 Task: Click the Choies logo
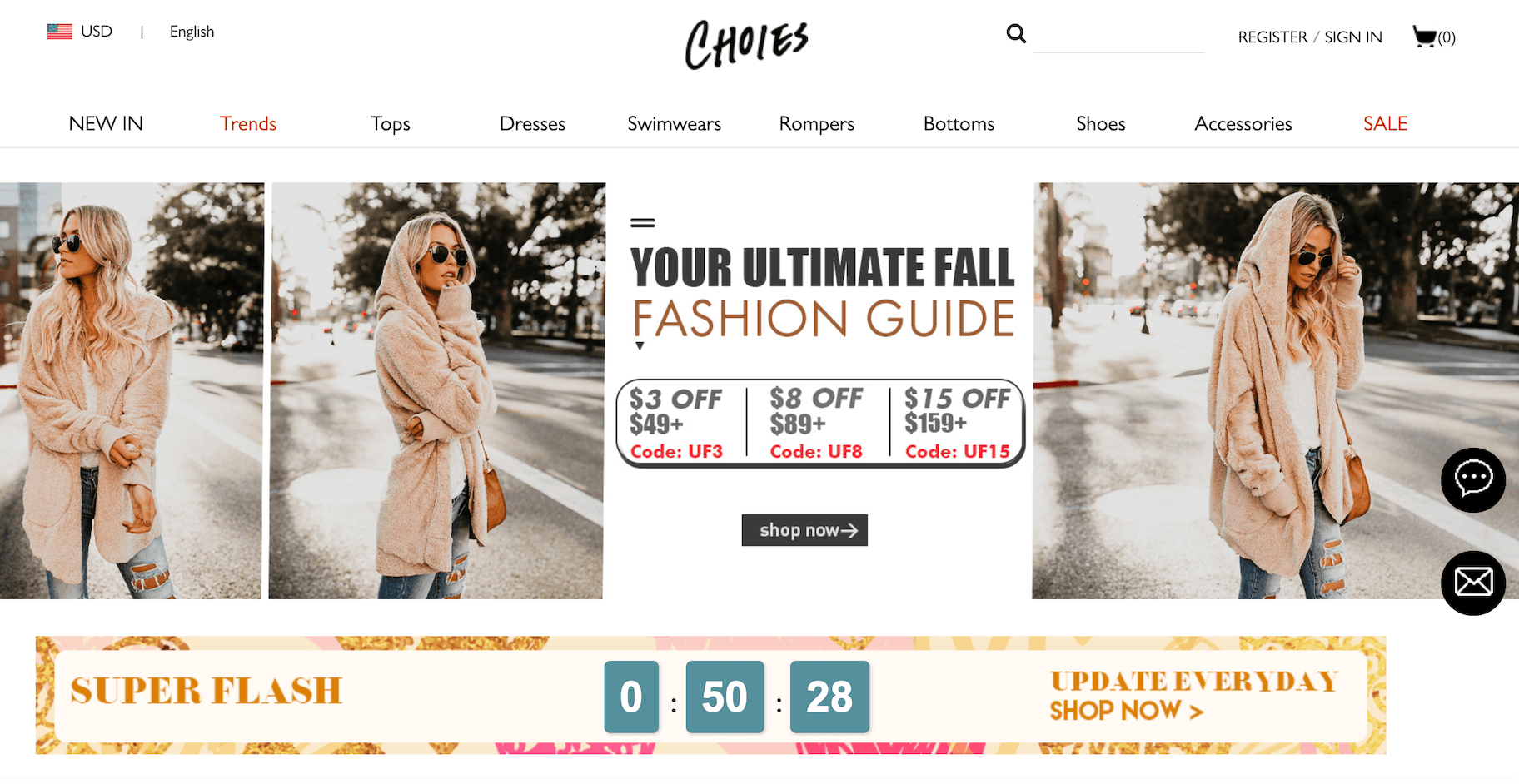[x=747, y=44]
